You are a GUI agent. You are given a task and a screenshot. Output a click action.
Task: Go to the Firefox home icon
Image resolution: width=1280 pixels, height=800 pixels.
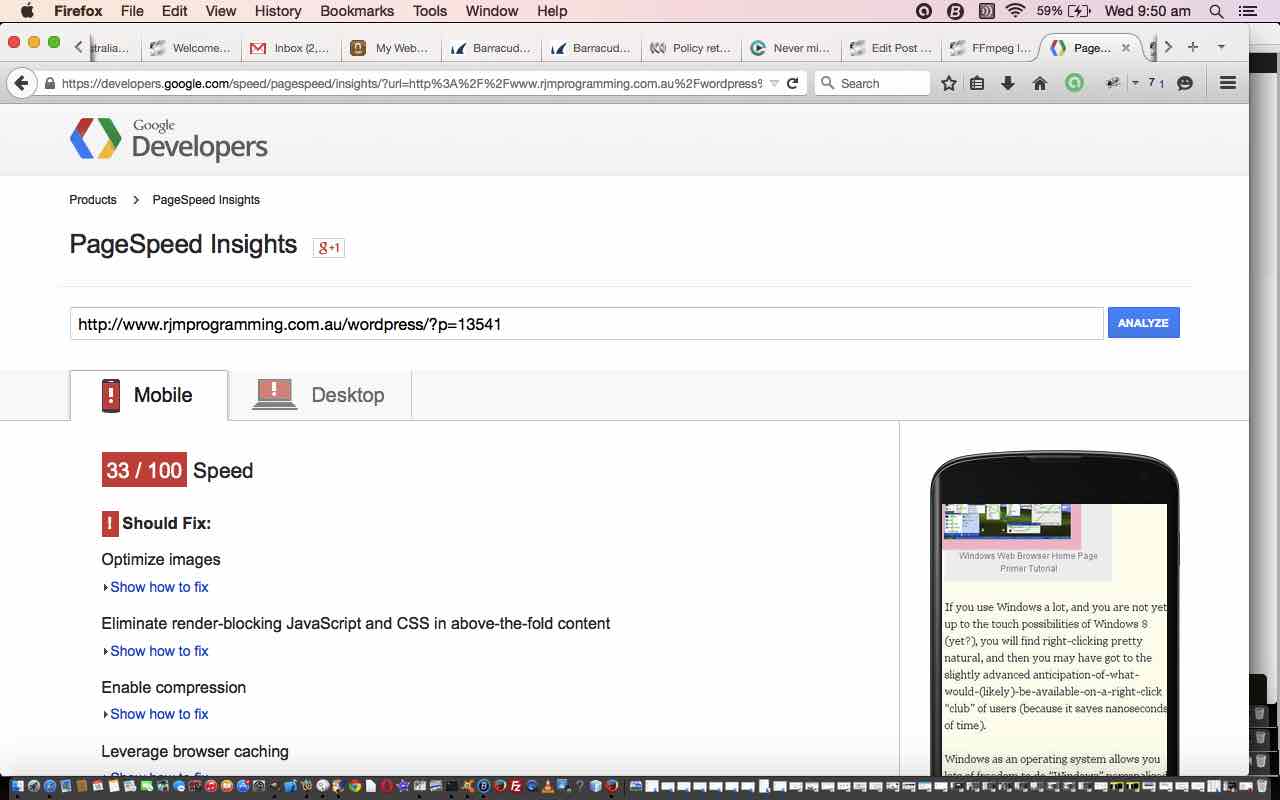1040,84
